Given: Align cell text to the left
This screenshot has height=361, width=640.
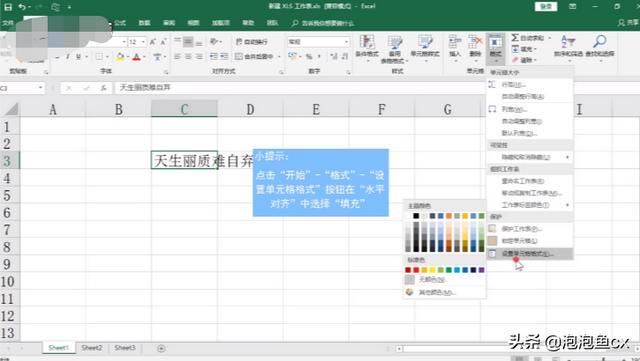Looking at the screenshot, I should click(177, 56).
